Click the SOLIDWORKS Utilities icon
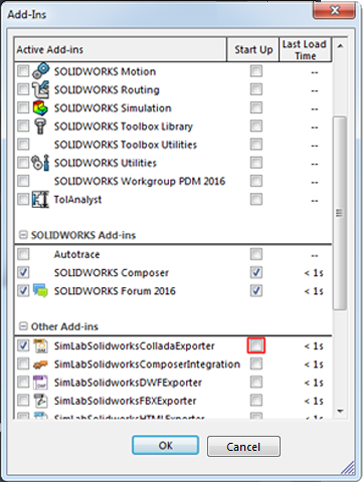Image resolution: width=363 pixels, height=482 pixels. 40,163
